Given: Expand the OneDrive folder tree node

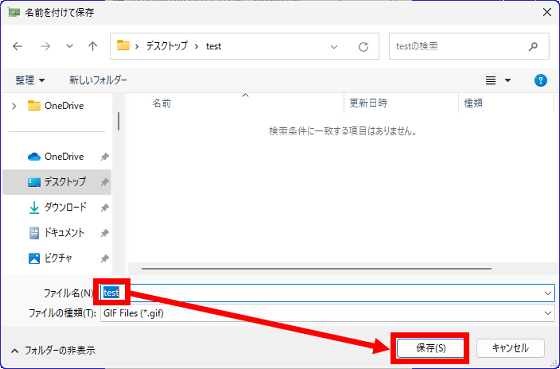Looking at the screenshot, I should click(x=14, y=106).
